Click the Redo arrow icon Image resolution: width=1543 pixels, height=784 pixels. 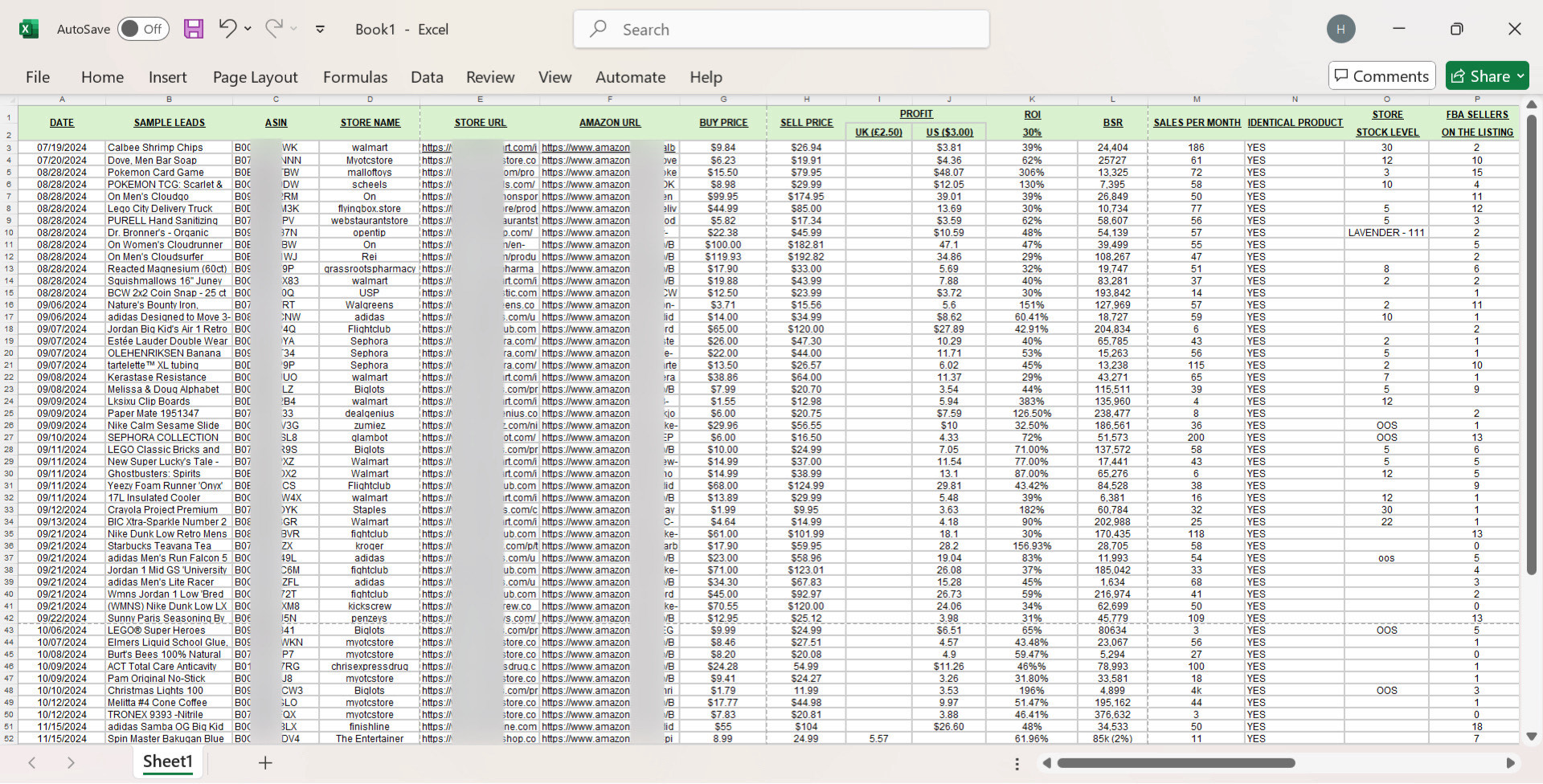click(x=274, y=29)
